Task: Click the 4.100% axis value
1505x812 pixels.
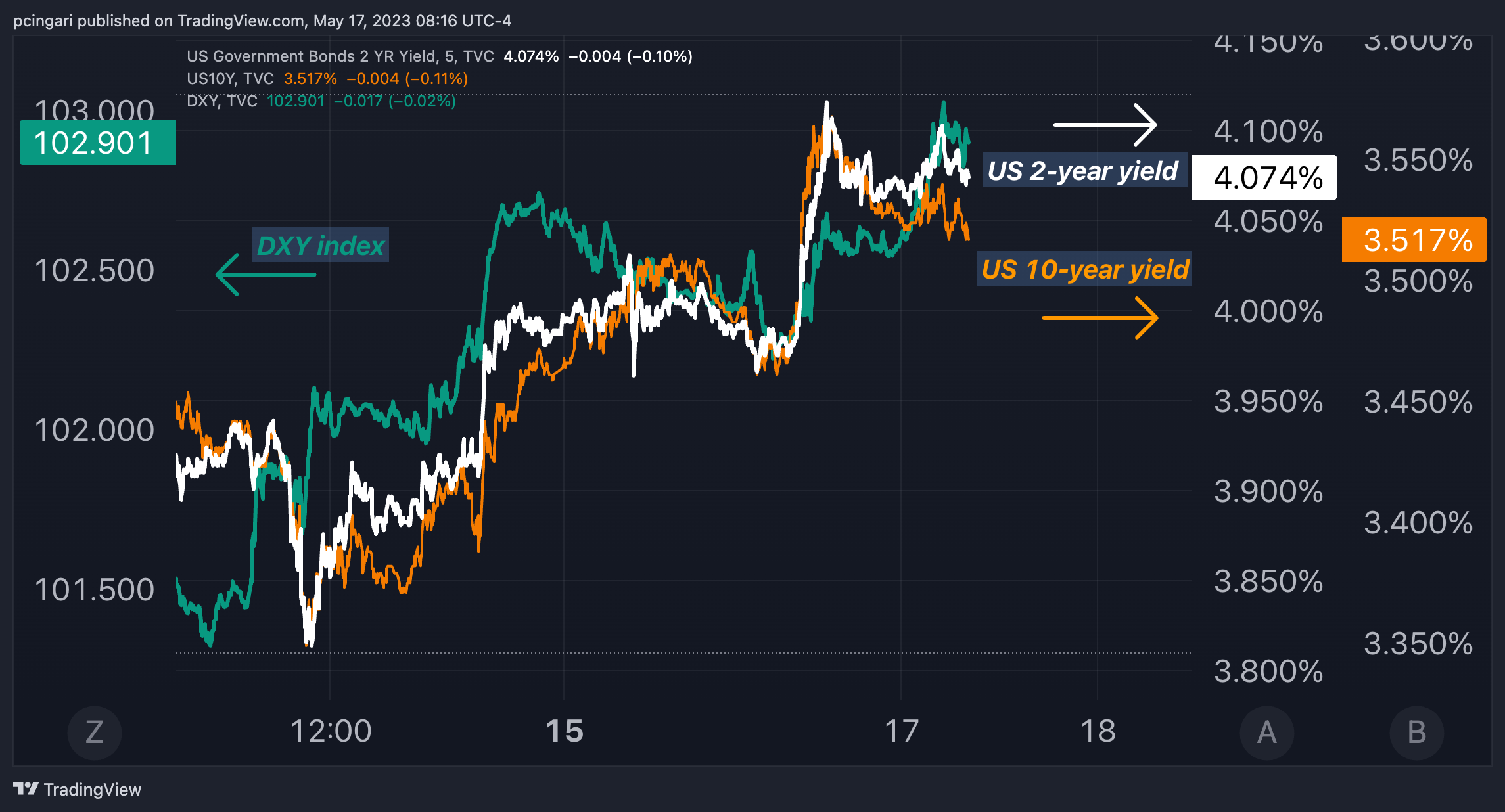Action: click(x=1268, y=131)
